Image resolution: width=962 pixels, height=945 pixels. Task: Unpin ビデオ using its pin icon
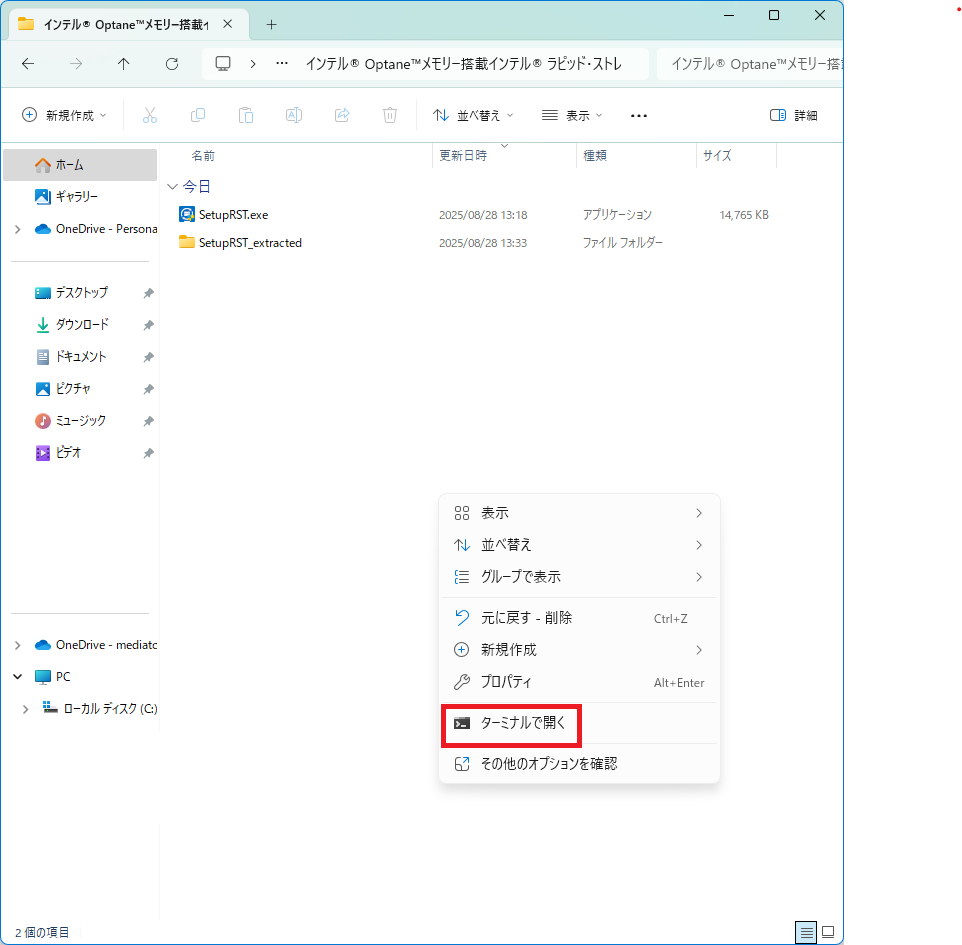[148, 453]
